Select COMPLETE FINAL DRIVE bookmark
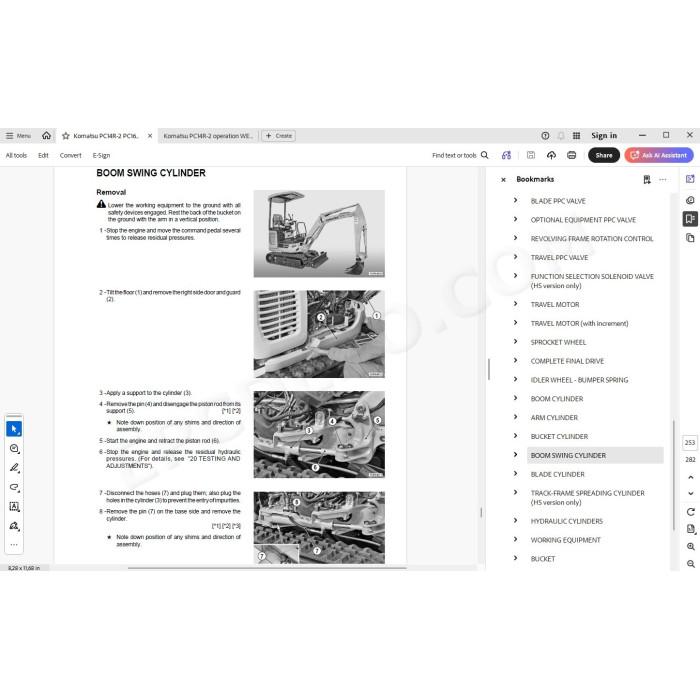The width and height of the screenshot is (700, 700). click(x=567, y=361)
